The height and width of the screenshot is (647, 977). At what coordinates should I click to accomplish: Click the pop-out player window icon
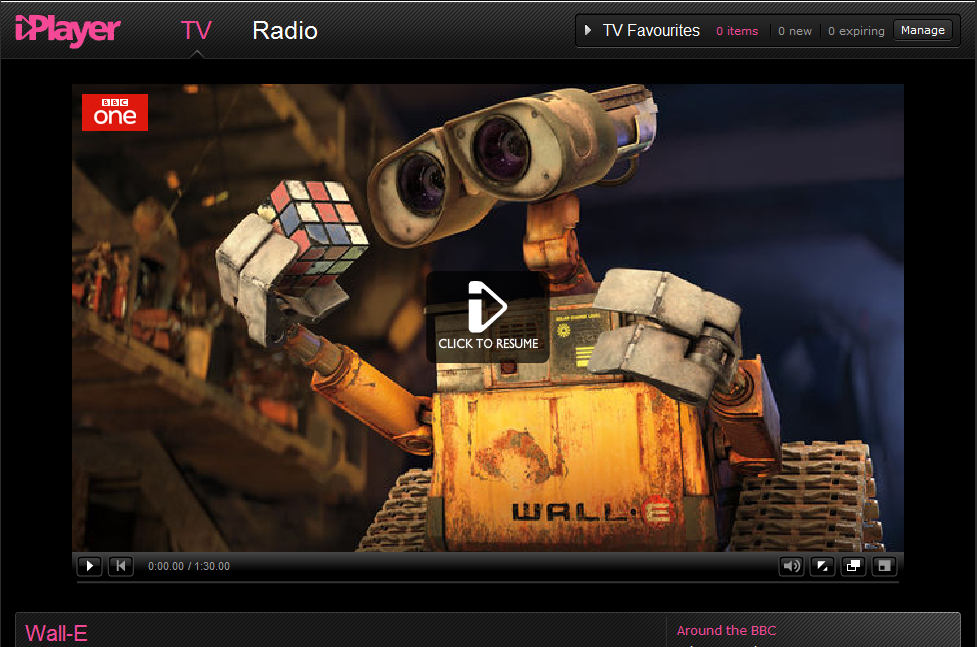pyautogui.click(x=853, y=565)
